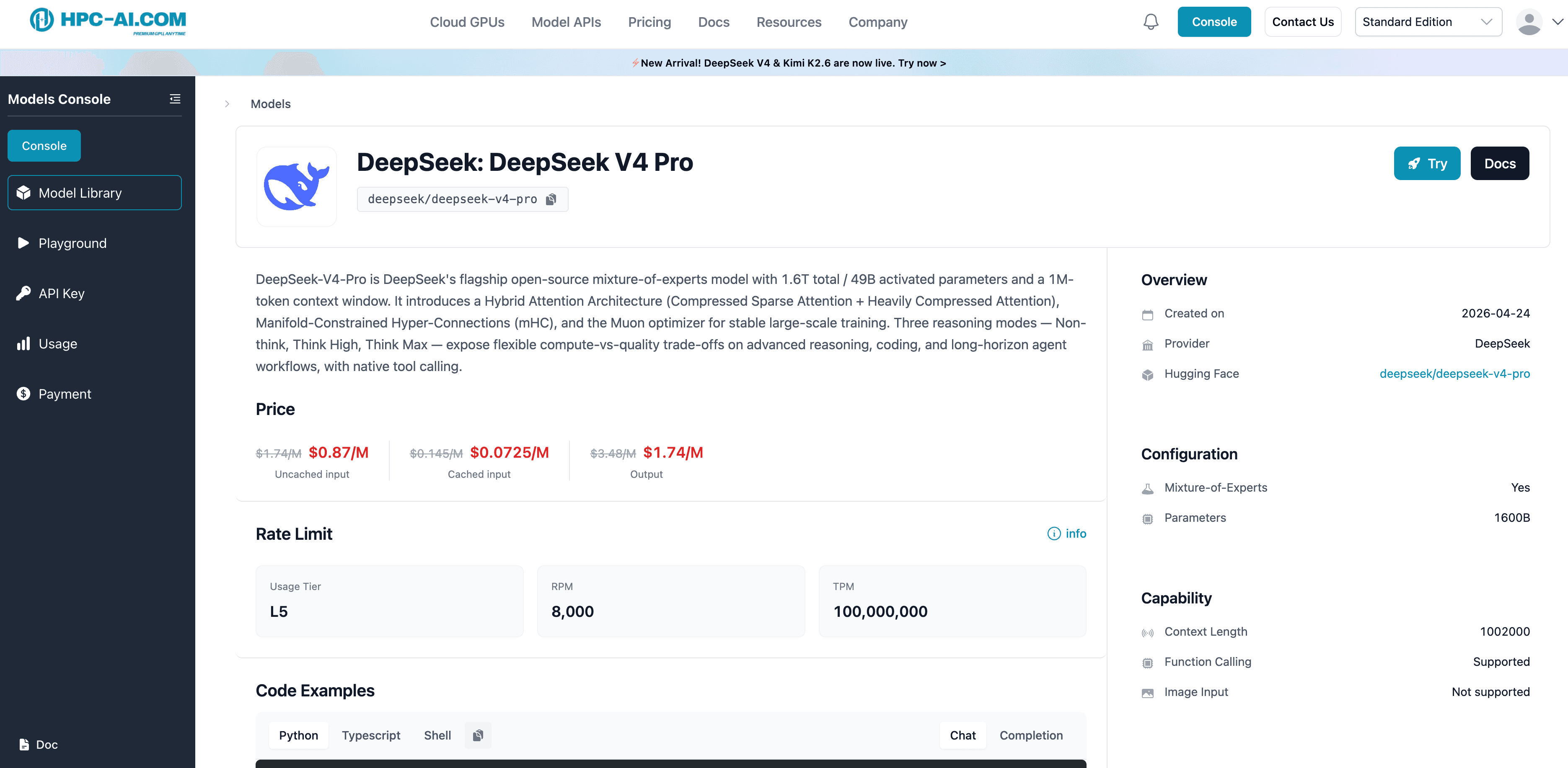Screen dimensions: 1568x768
Task: Click the Provider building icon
Action: point(1147,345)
